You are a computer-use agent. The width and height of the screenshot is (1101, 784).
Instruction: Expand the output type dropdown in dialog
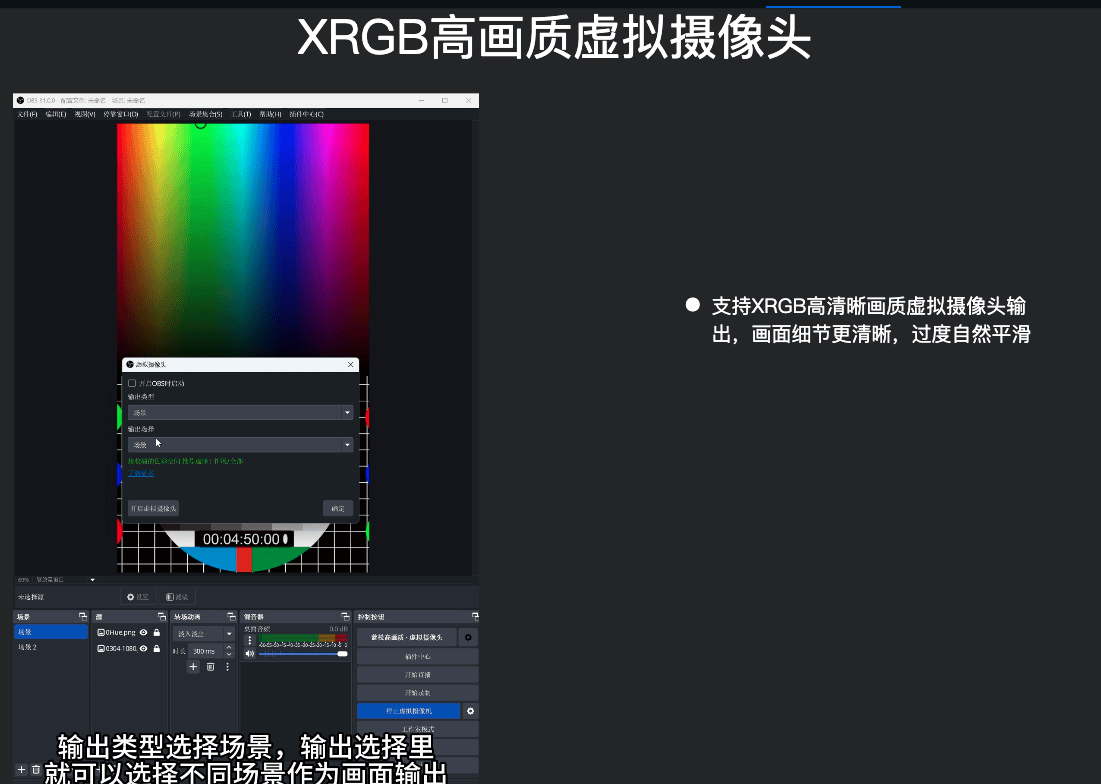(x=240, y=412)
